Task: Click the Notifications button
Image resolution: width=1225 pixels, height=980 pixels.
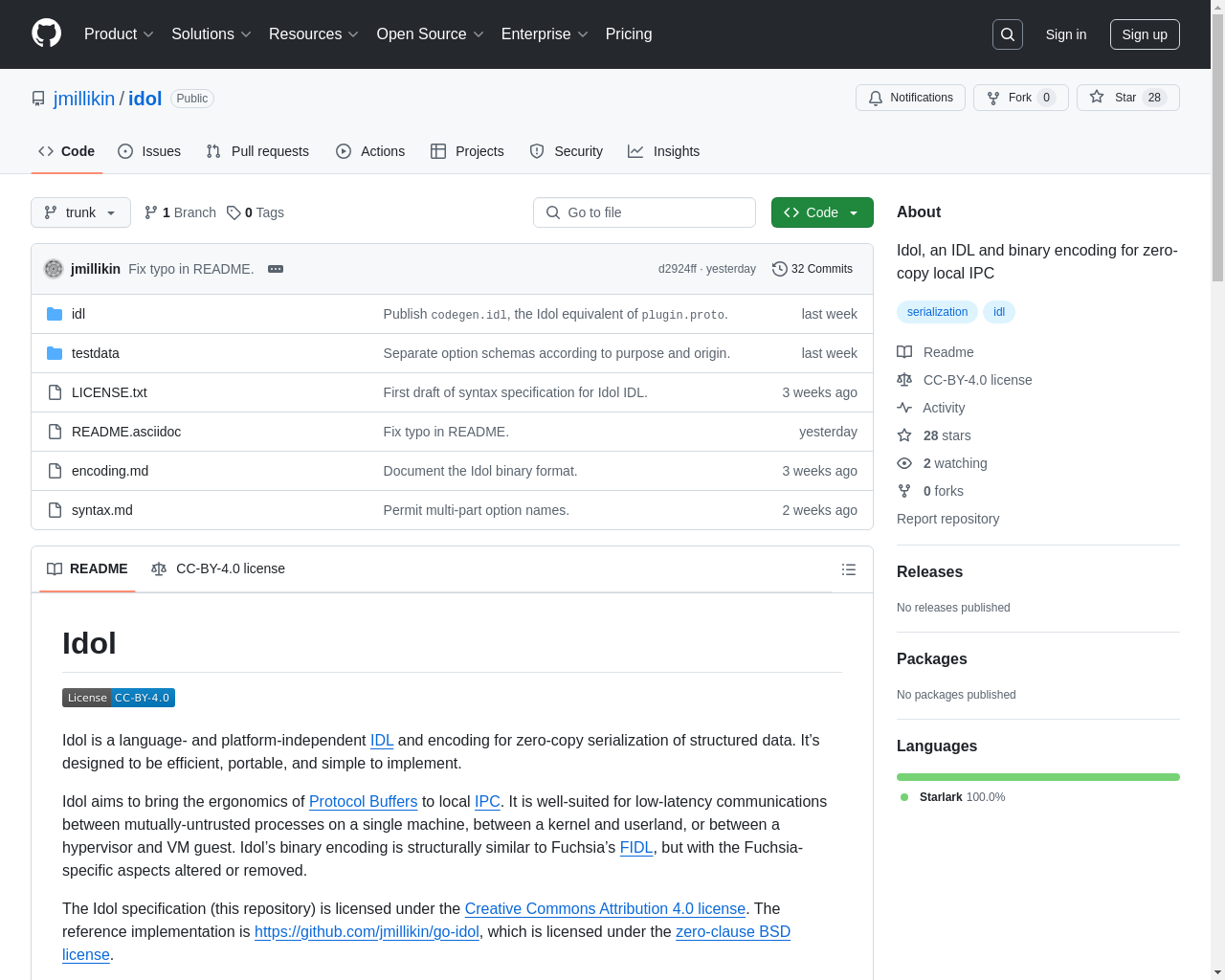Action: point(910,98)
